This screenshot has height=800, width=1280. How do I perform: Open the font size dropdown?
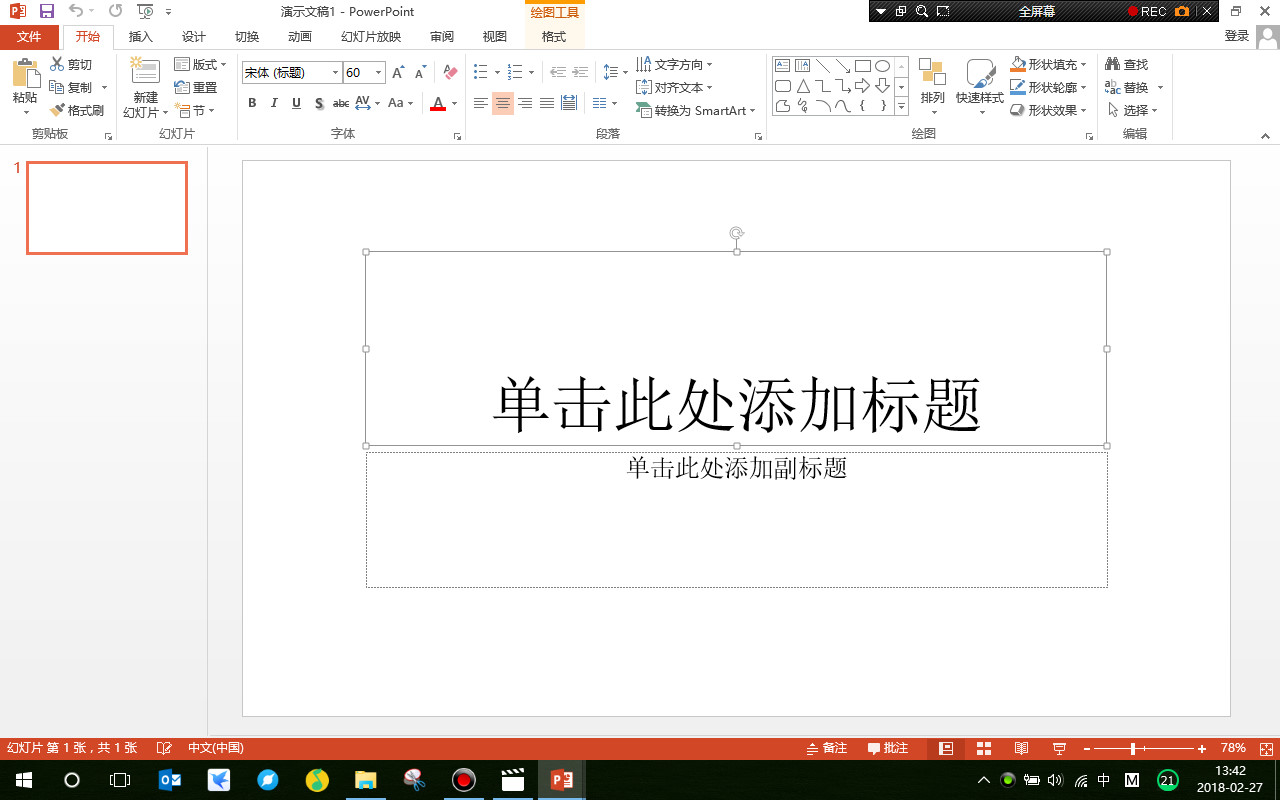click(x=380, y=72)
